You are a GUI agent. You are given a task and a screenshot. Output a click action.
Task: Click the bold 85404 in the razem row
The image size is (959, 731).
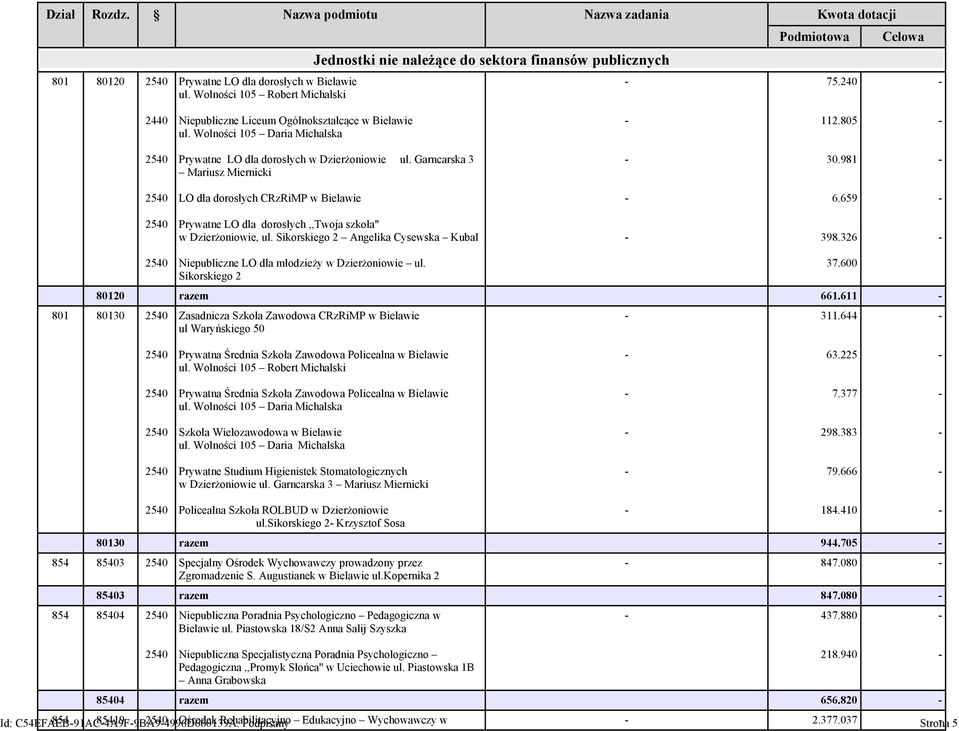tap(111, 700)
